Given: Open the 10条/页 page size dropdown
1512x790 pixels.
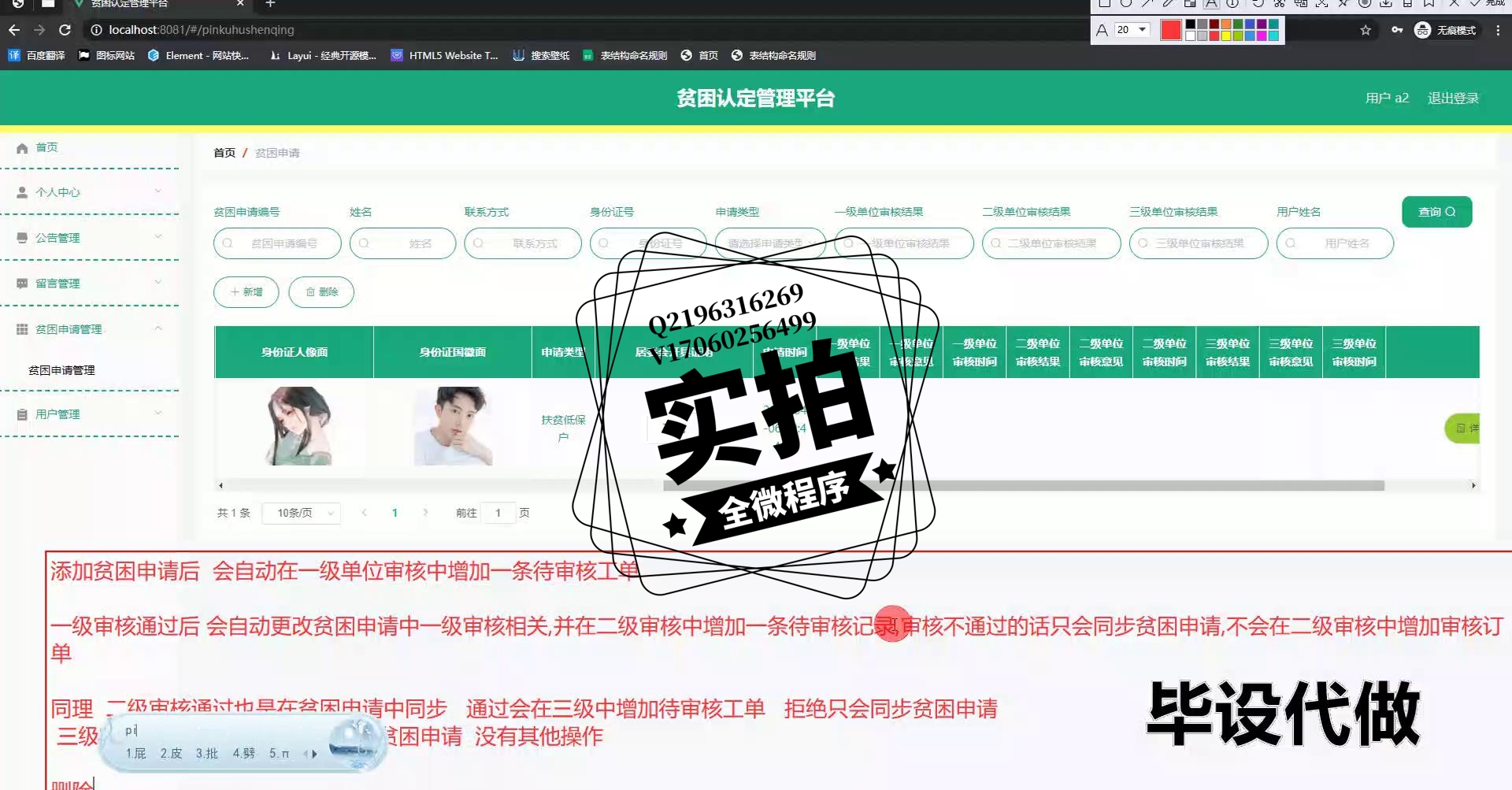Looking at the screenshot, I should pyautogui.click(x=301, y=513).
